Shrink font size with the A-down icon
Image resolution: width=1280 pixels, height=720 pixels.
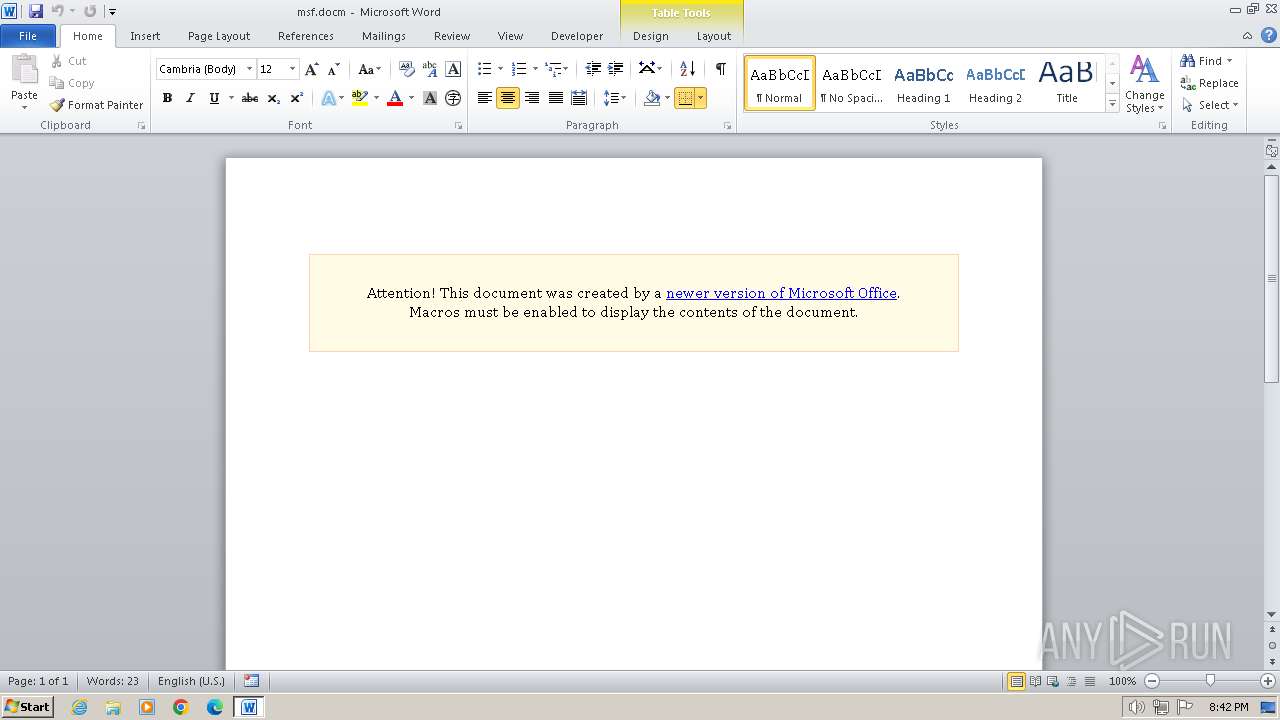pyautogui.click(x=334, y=69)
